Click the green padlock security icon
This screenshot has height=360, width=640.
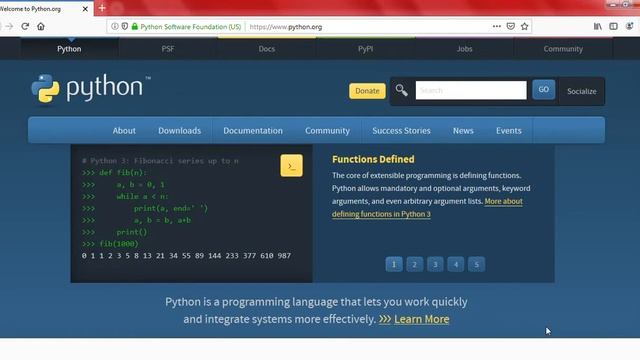click(135, 27)
